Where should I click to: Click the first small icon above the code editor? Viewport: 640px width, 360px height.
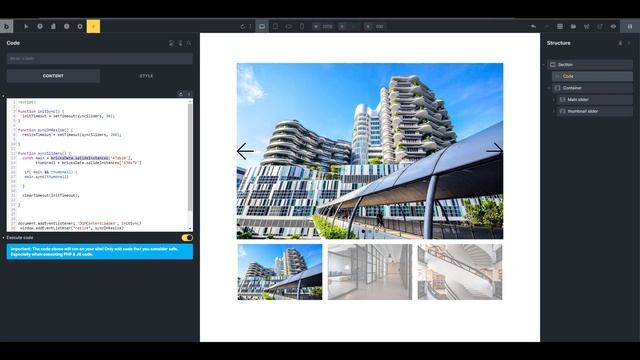181,94
